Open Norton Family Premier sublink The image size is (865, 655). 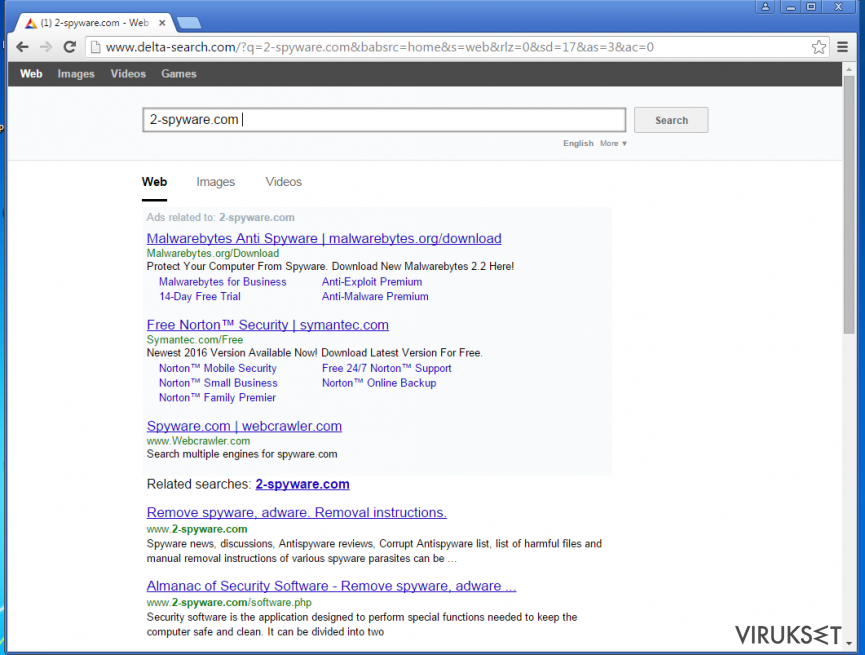pyautogui.click(x=217, y=398)
